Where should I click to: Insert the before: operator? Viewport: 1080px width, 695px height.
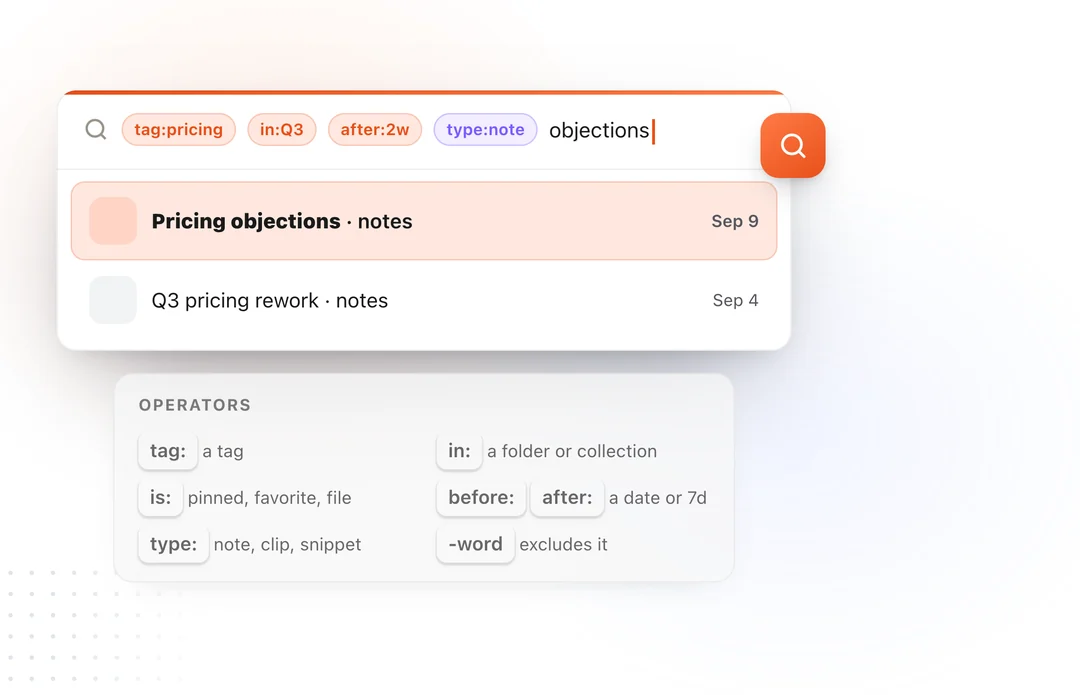pos(481,497)
